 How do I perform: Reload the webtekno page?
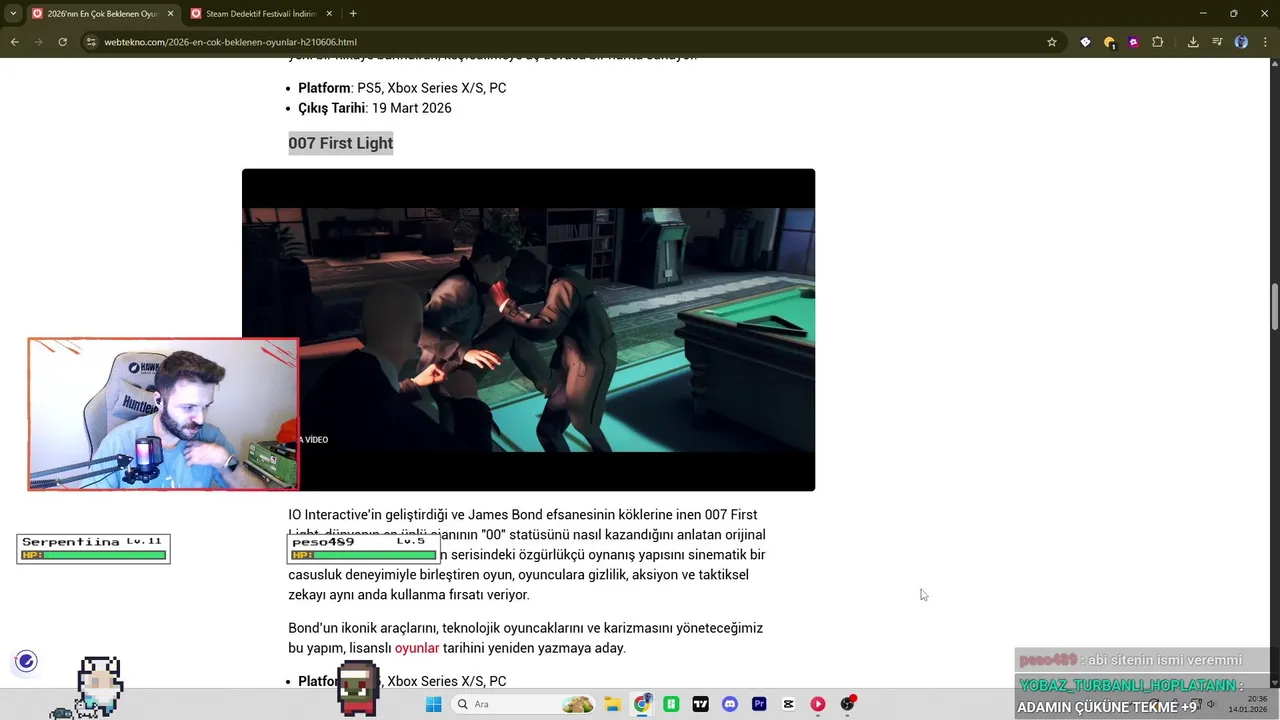pyautogui.click(x=62, y=42)
